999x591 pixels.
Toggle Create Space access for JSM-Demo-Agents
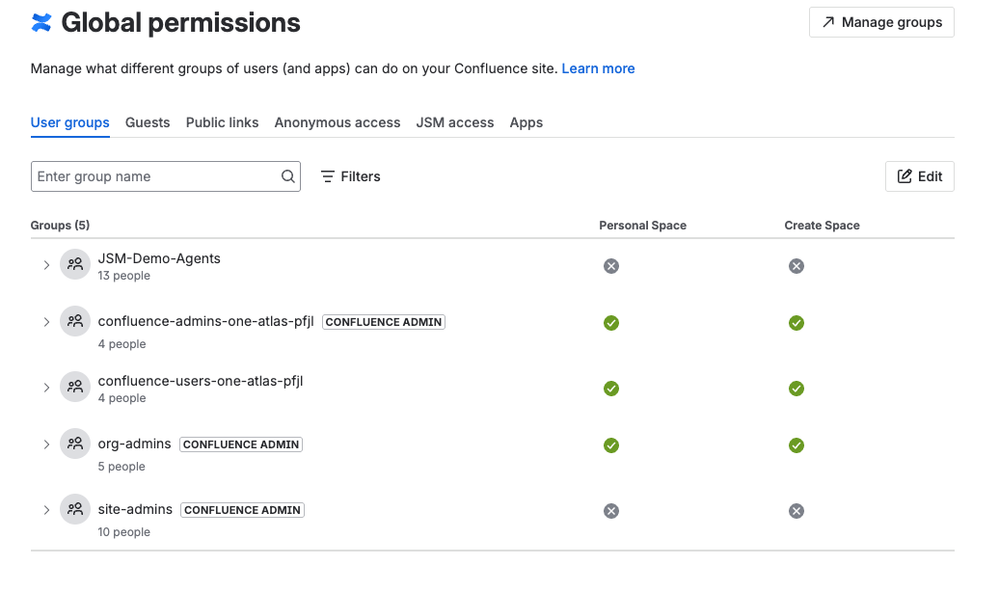(x=796, y=265)
